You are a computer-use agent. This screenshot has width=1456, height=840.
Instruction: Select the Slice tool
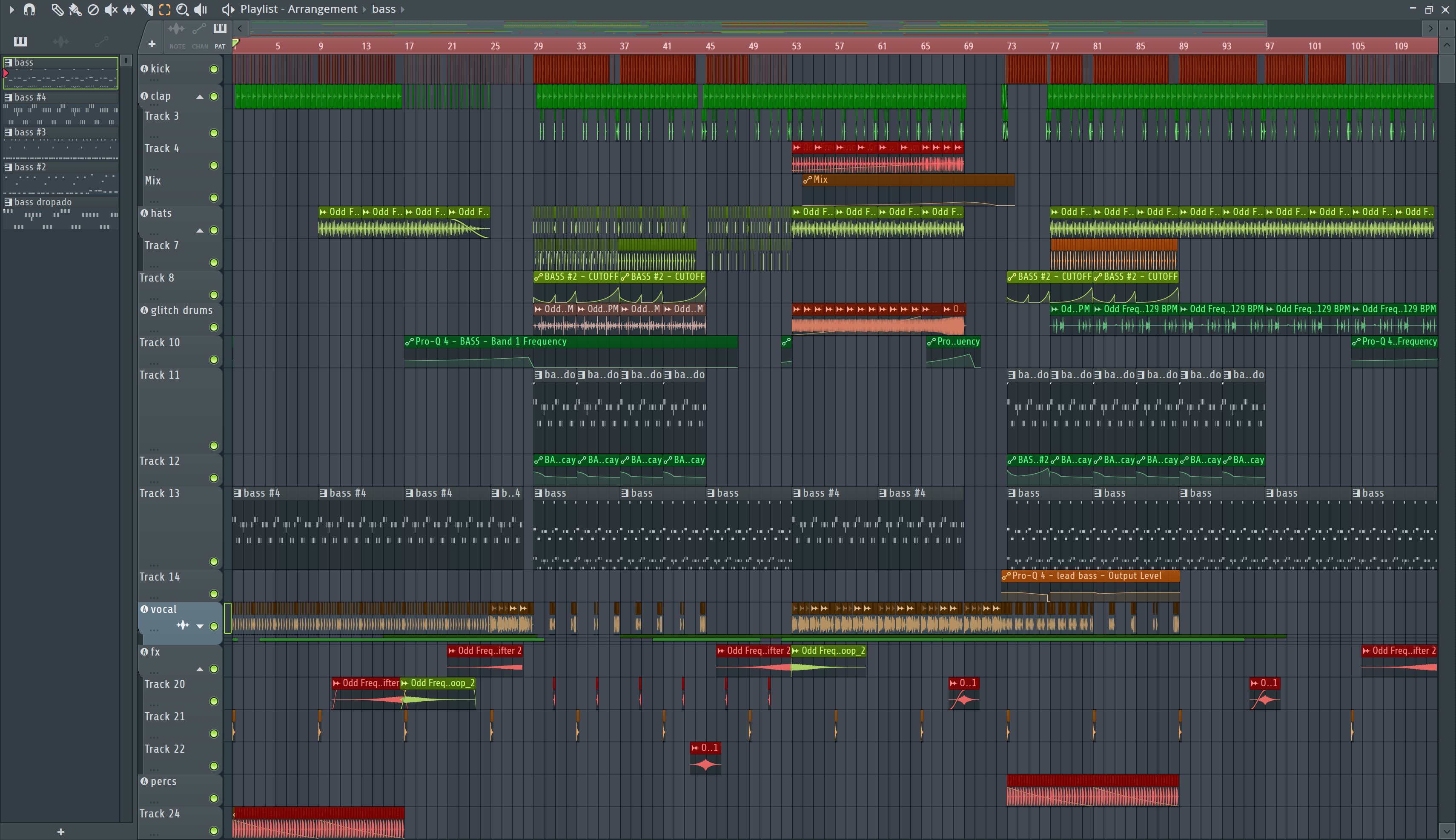click(147, 9)
